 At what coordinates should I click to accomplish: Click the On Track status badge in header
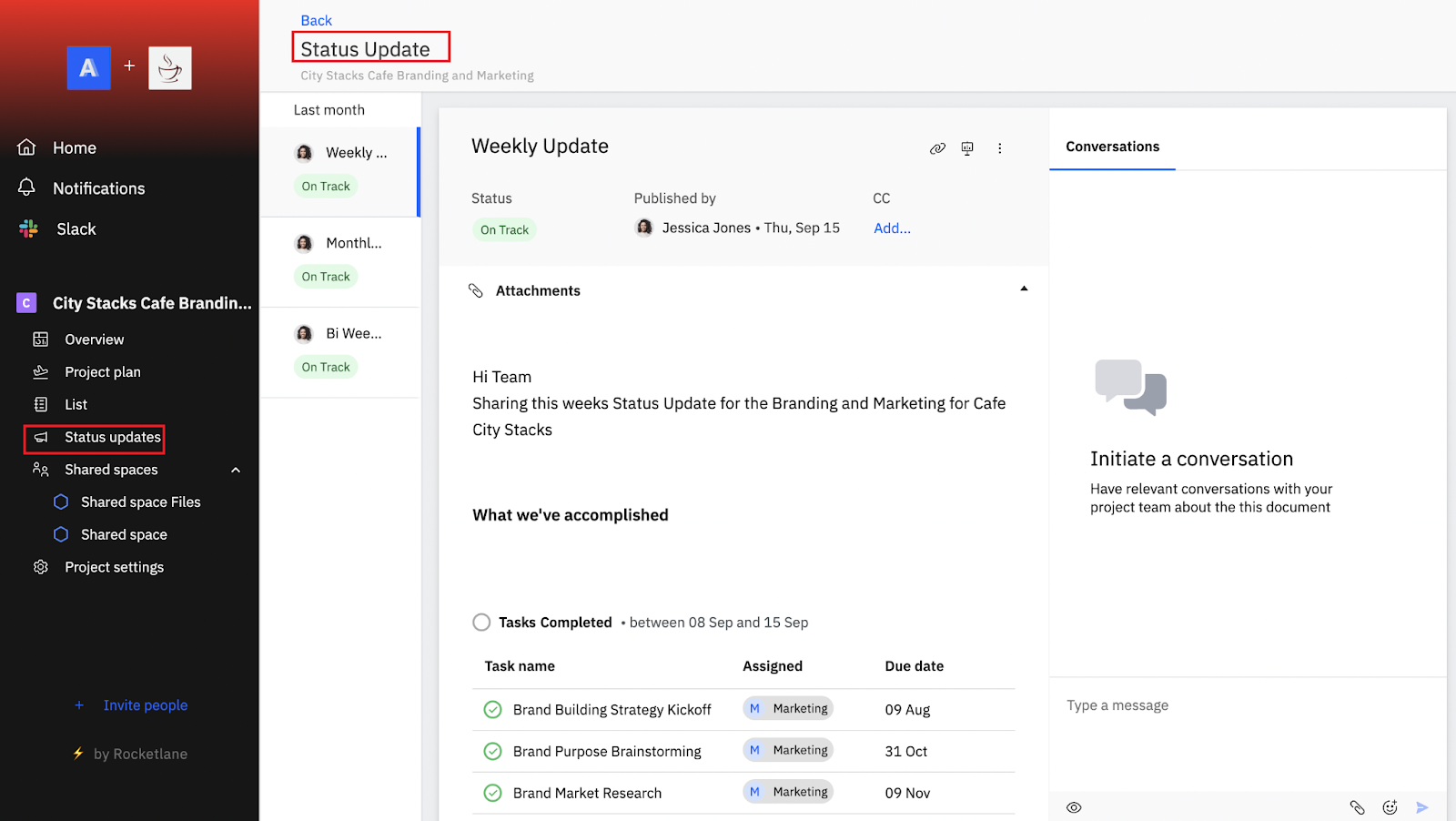pyautogui.click(x=504, y=230)
